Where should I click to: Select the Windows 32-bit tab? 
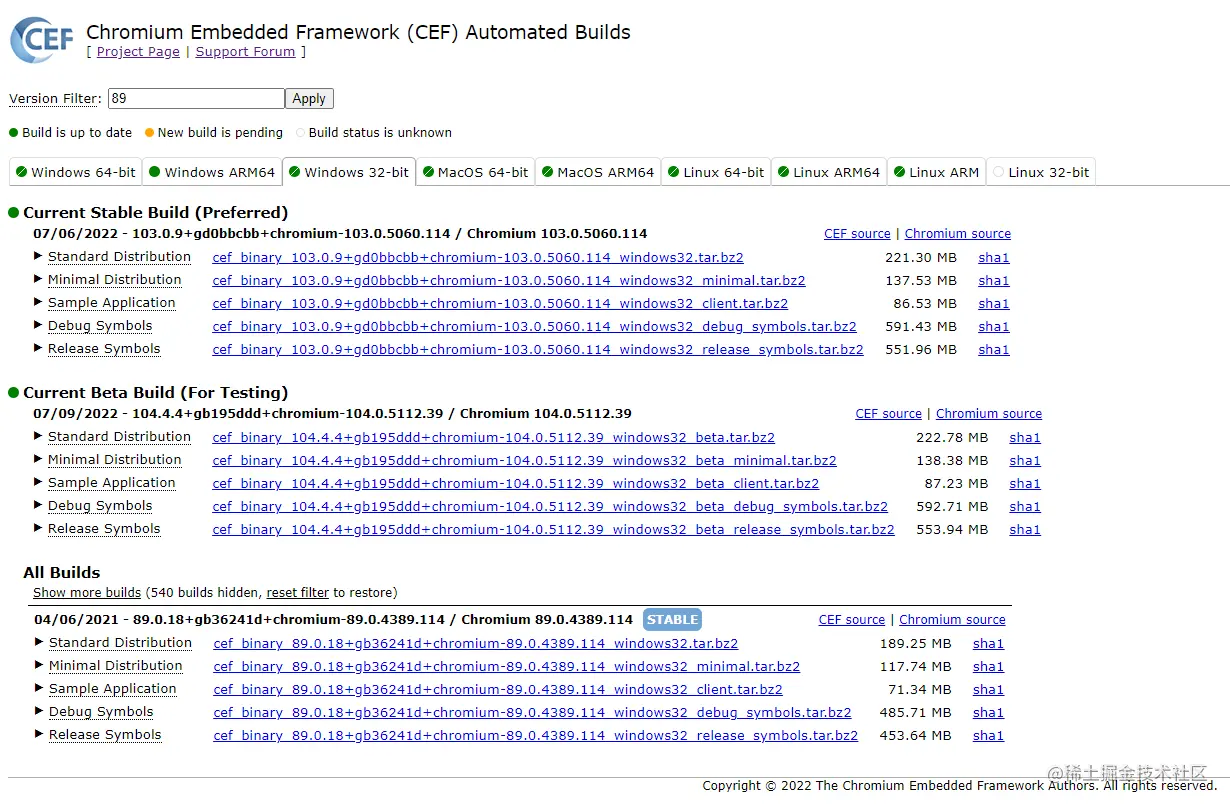point(349,172)
